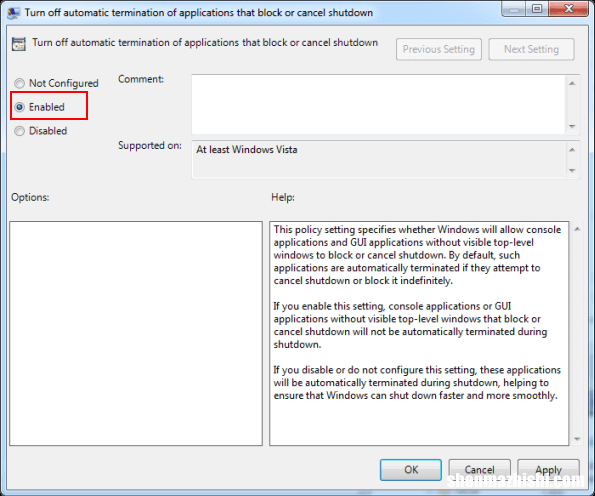Click the Apply button

[548, 469]
